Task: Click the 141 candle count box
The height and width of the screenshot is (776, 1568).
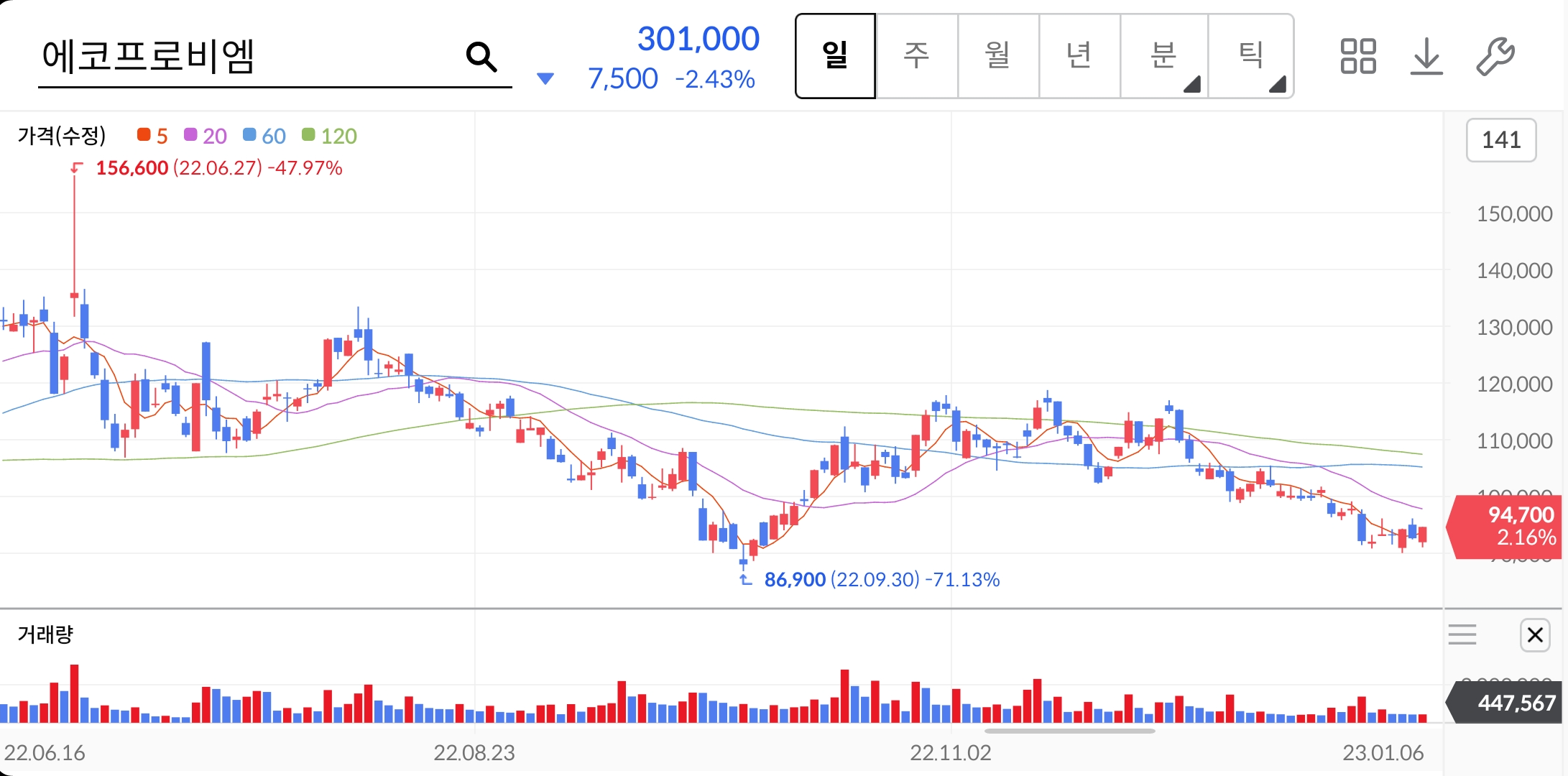Action: click(1500, 140)
